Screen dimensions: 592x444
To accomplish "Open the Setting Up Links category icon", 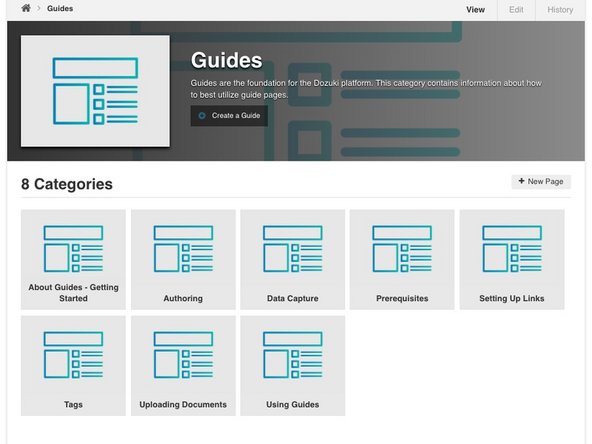I will [512, 248].
